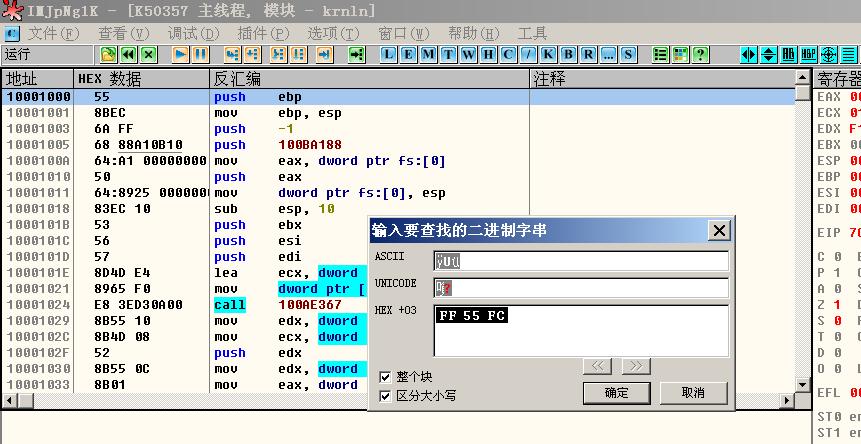Toggle the 区分大小写 checkbox
The height and width of the screenshot is (444, 861).
[385, 396]
